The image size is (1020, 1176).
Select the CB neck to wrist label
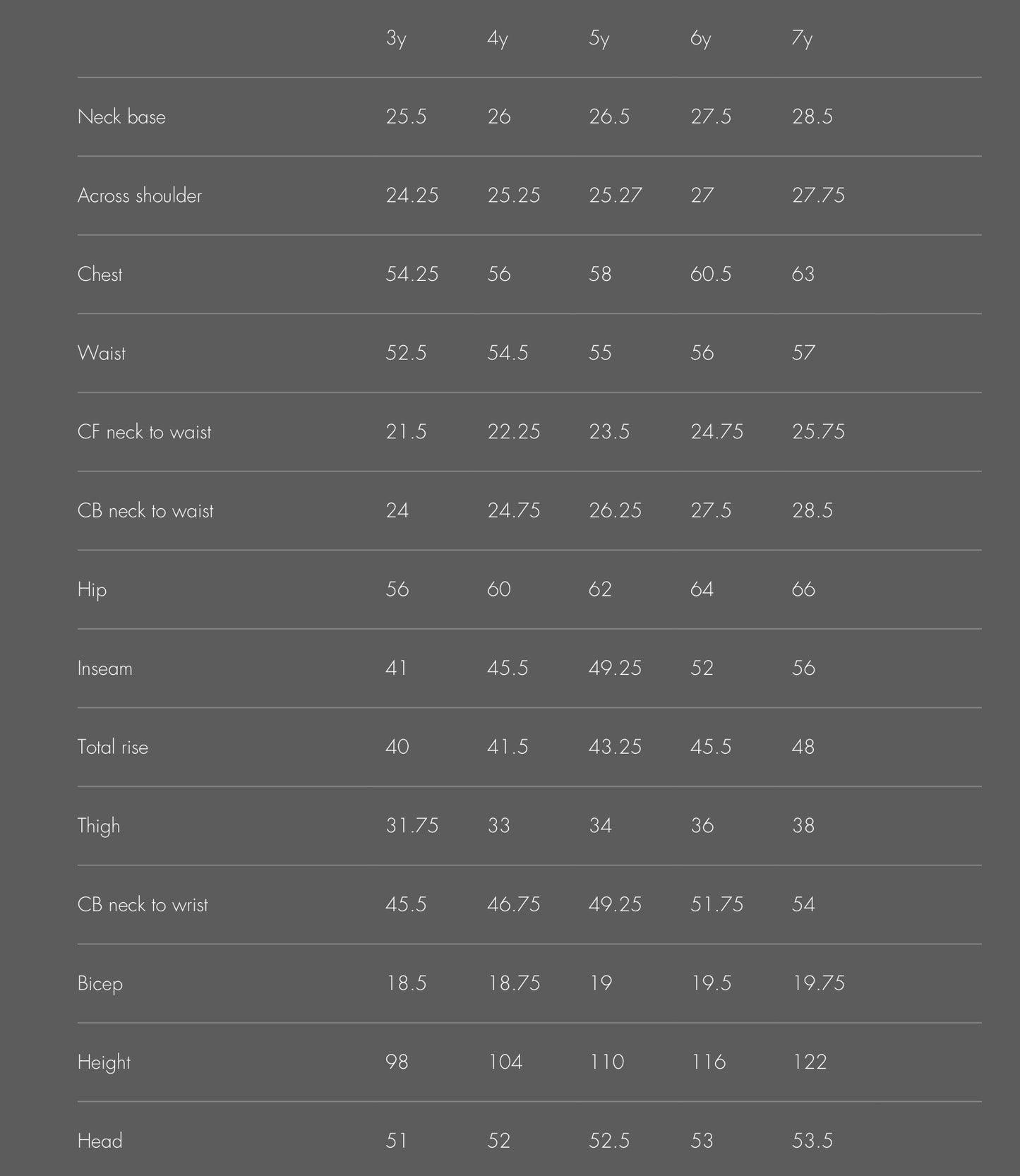(143, 905)
